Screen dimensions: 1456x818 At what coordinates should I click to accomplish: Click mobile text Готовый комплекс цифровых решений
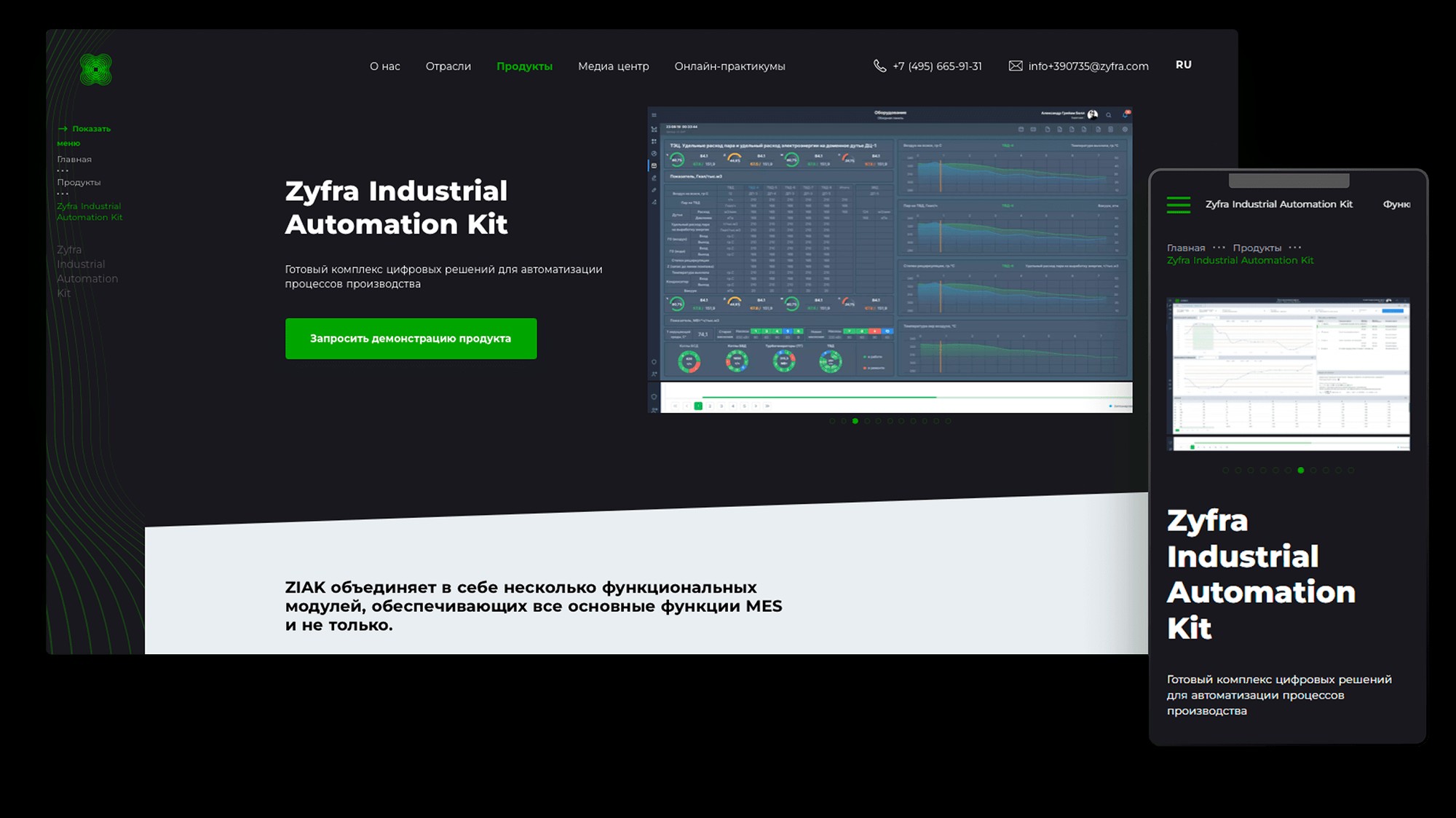(x=1279, y=695)
